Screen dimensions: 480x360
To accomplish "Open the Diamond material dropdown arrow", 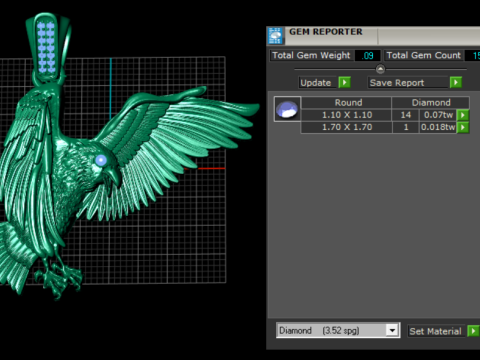I will (x=392, y=330).
